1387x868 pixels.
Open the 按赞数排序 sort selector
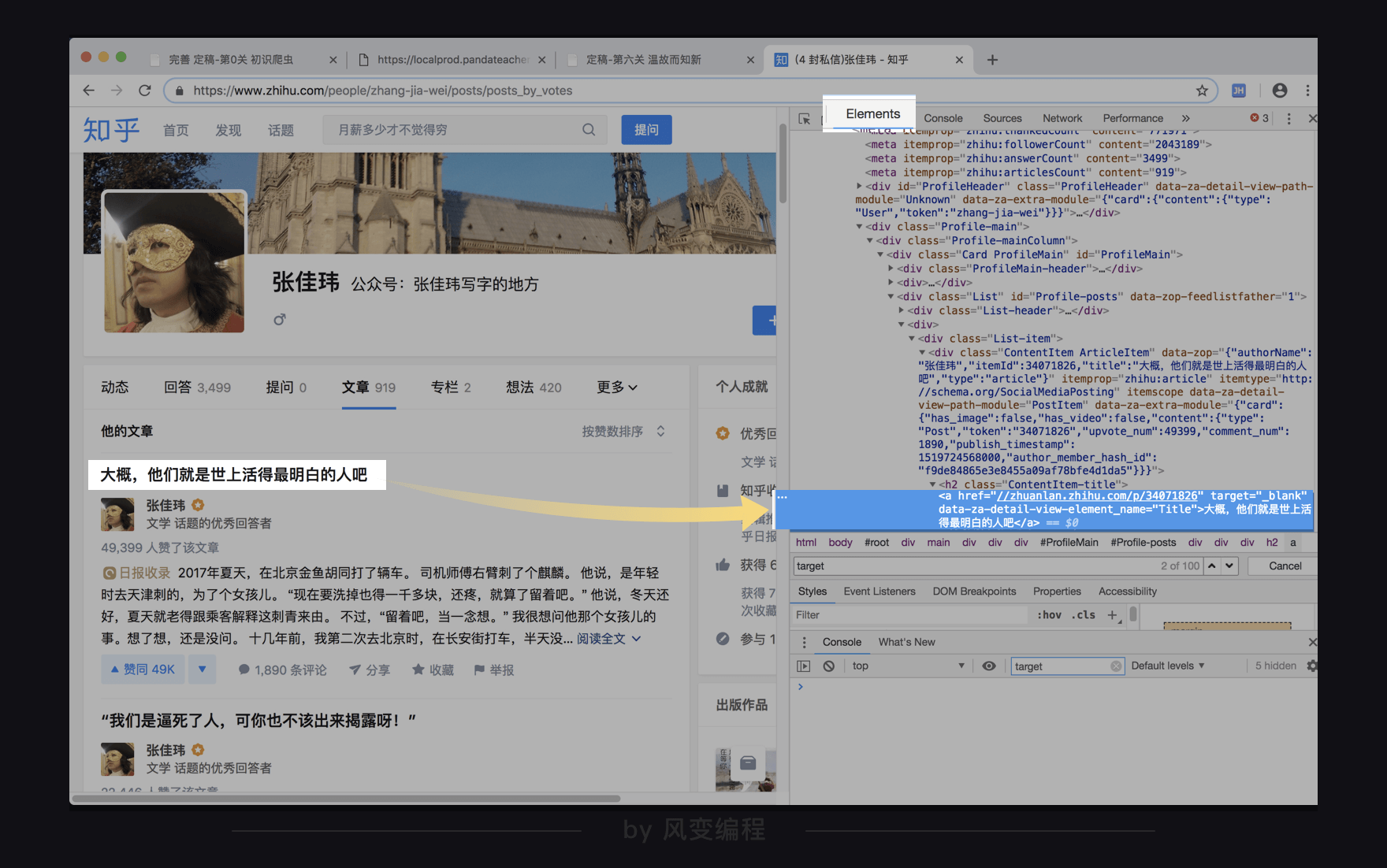(x=623, y=432)
